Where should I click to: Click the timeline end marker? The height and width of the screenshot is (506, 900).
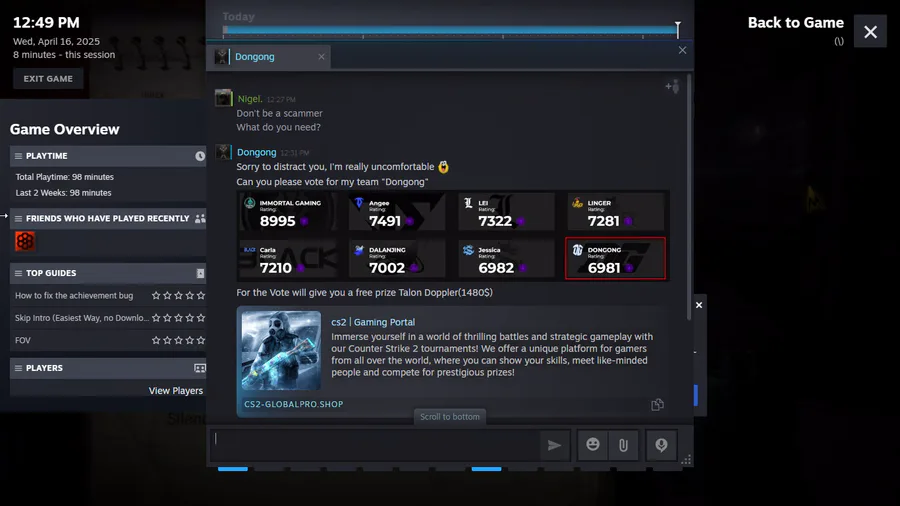coord(678,30)
